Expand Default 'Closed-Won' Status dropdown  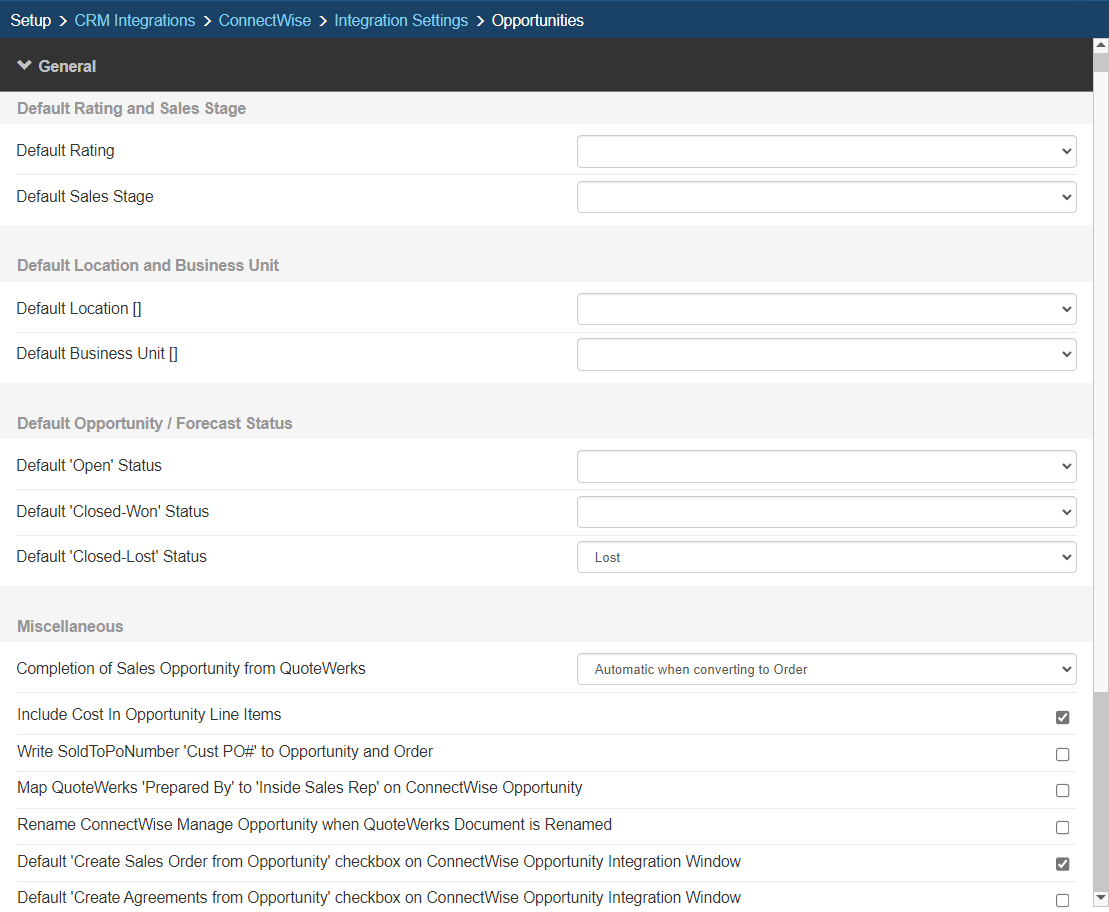pyautogui.click(x=826, y=512)
